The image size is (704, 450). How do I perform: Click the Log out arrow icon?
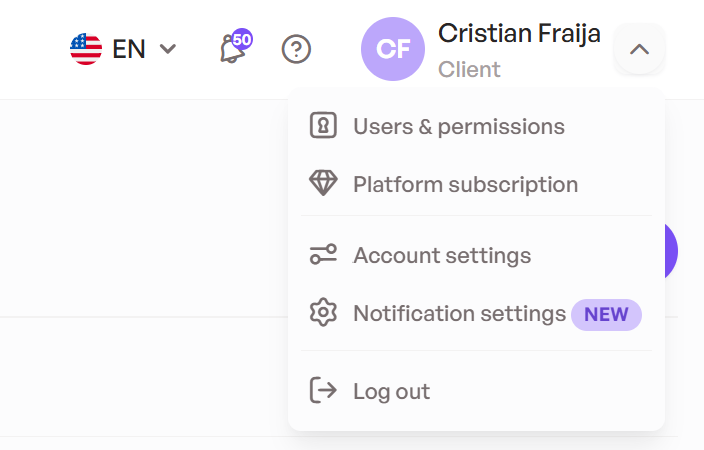click(x=323, y=390)
